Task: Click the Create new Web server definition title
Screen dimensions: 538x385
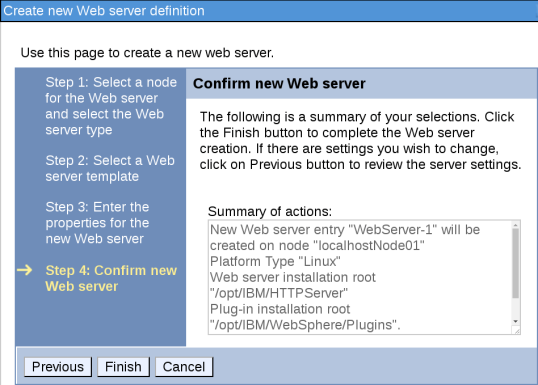Action: (104, 11)
